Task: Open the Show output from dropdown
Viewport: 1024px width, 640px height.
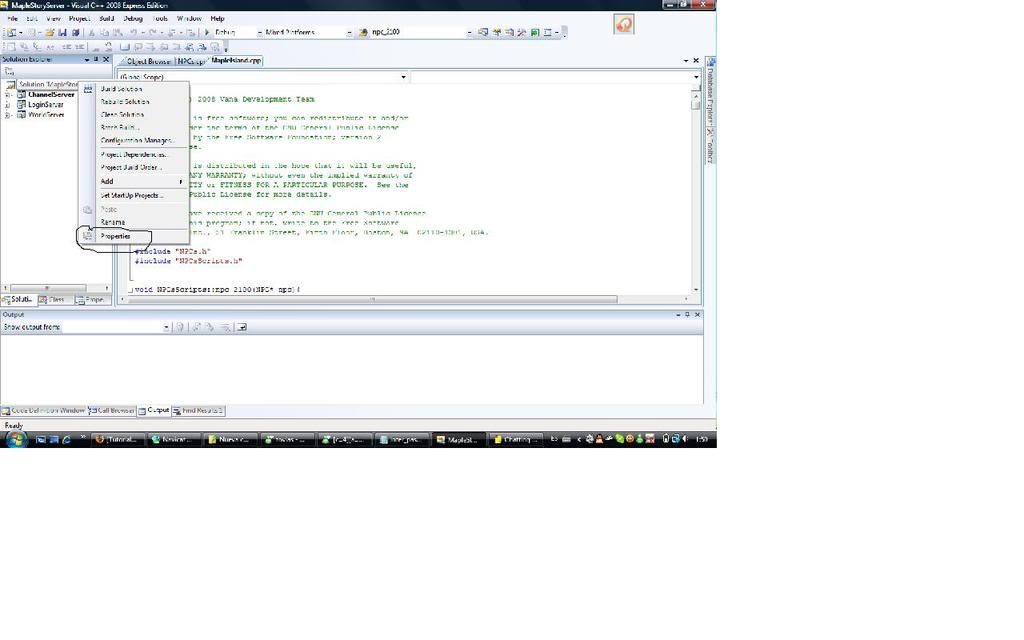Action: (x=165, y=326)
